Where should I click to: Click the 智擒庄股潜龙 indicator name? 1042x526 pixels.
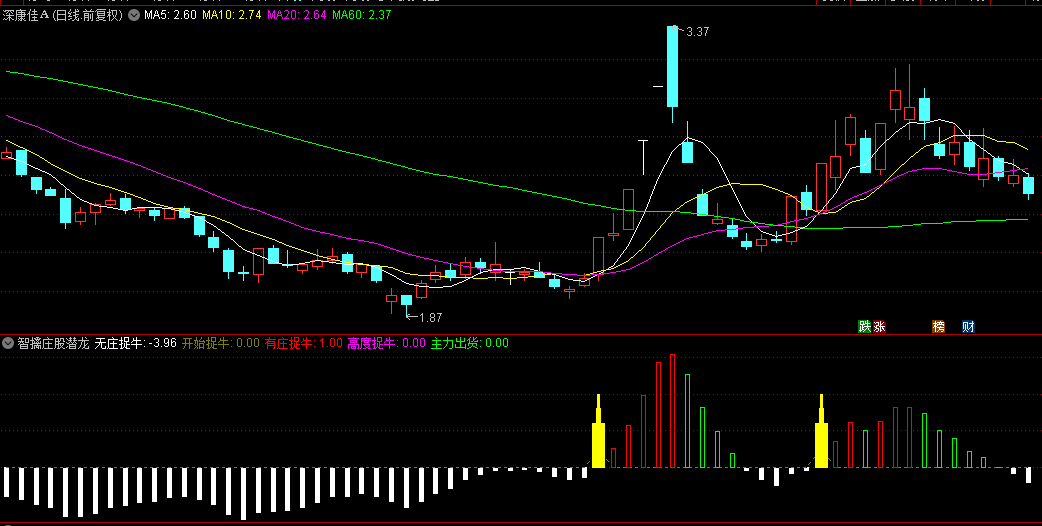(x=53, y=343)
